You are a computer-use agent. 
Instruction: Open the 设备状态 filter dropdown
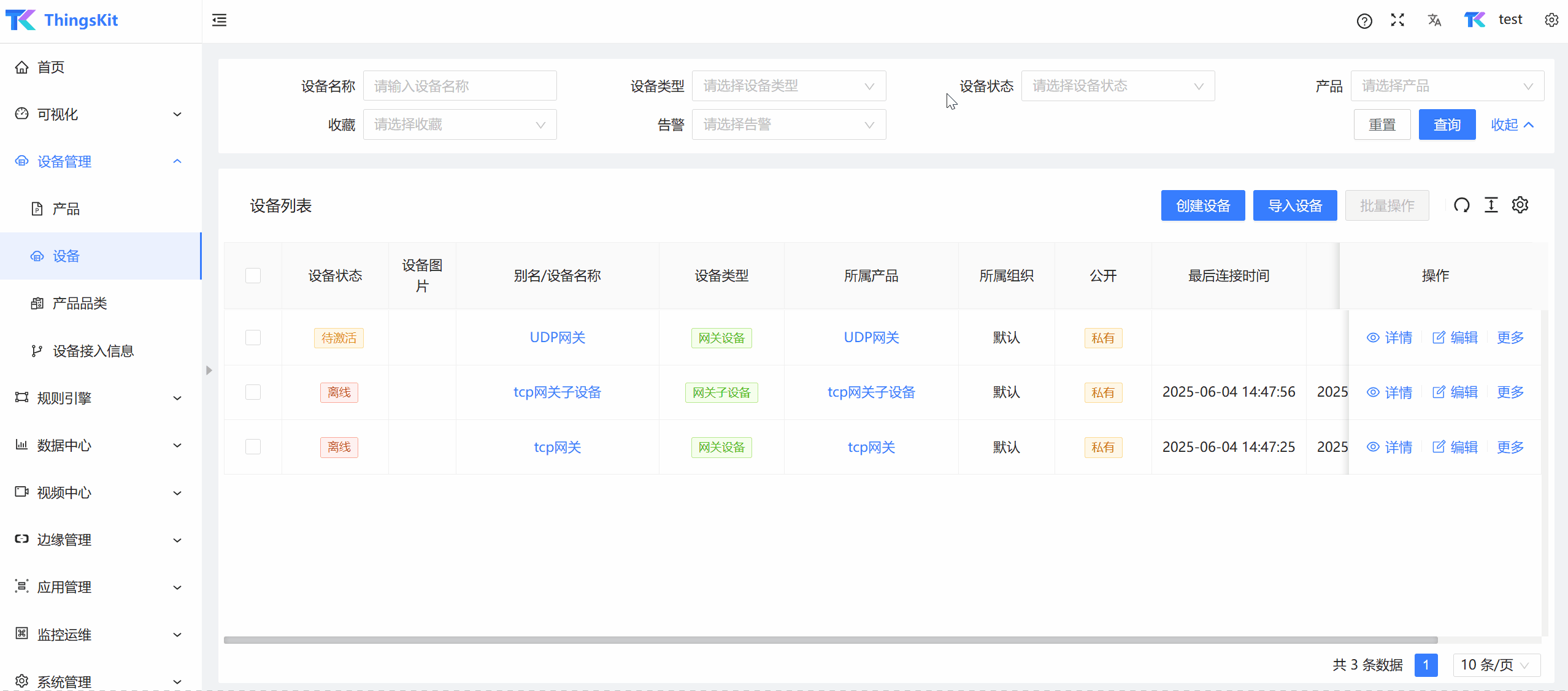click(1117, 86)
